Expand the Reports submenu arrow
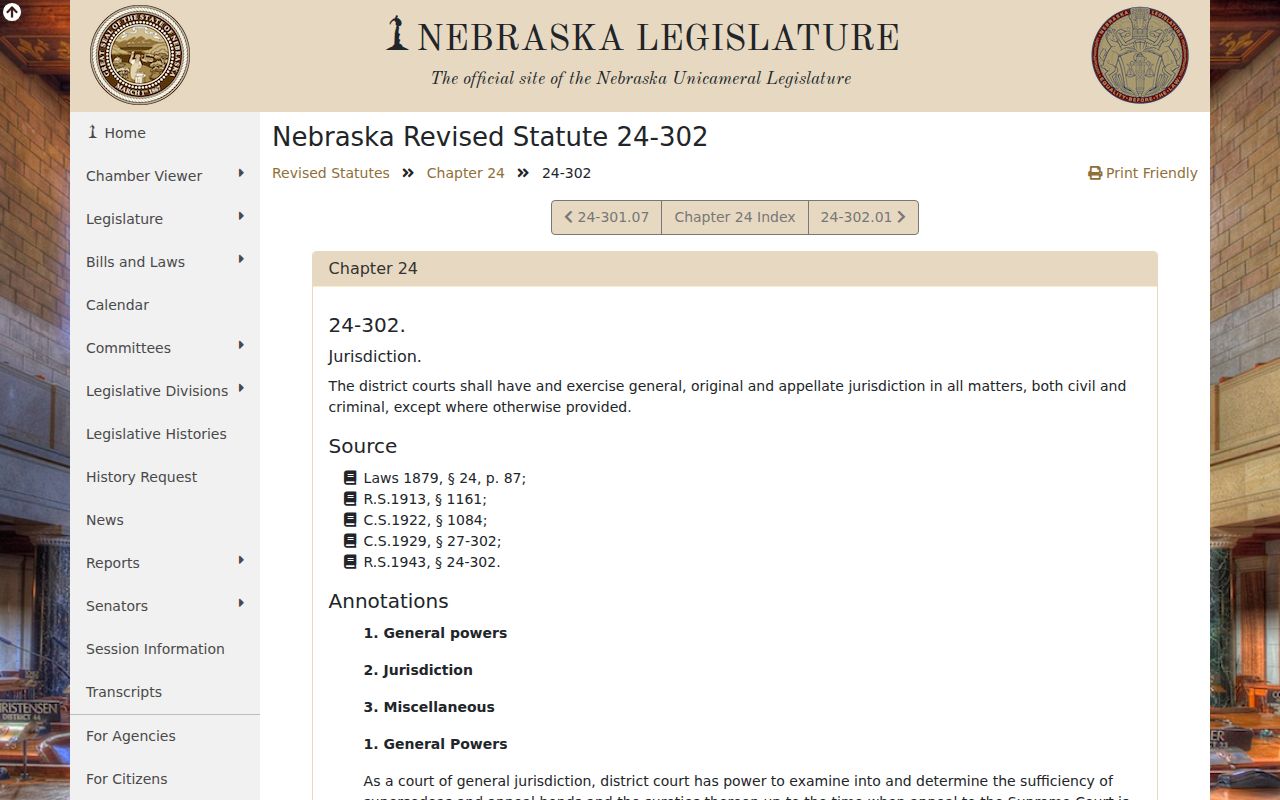 point(241,561)
